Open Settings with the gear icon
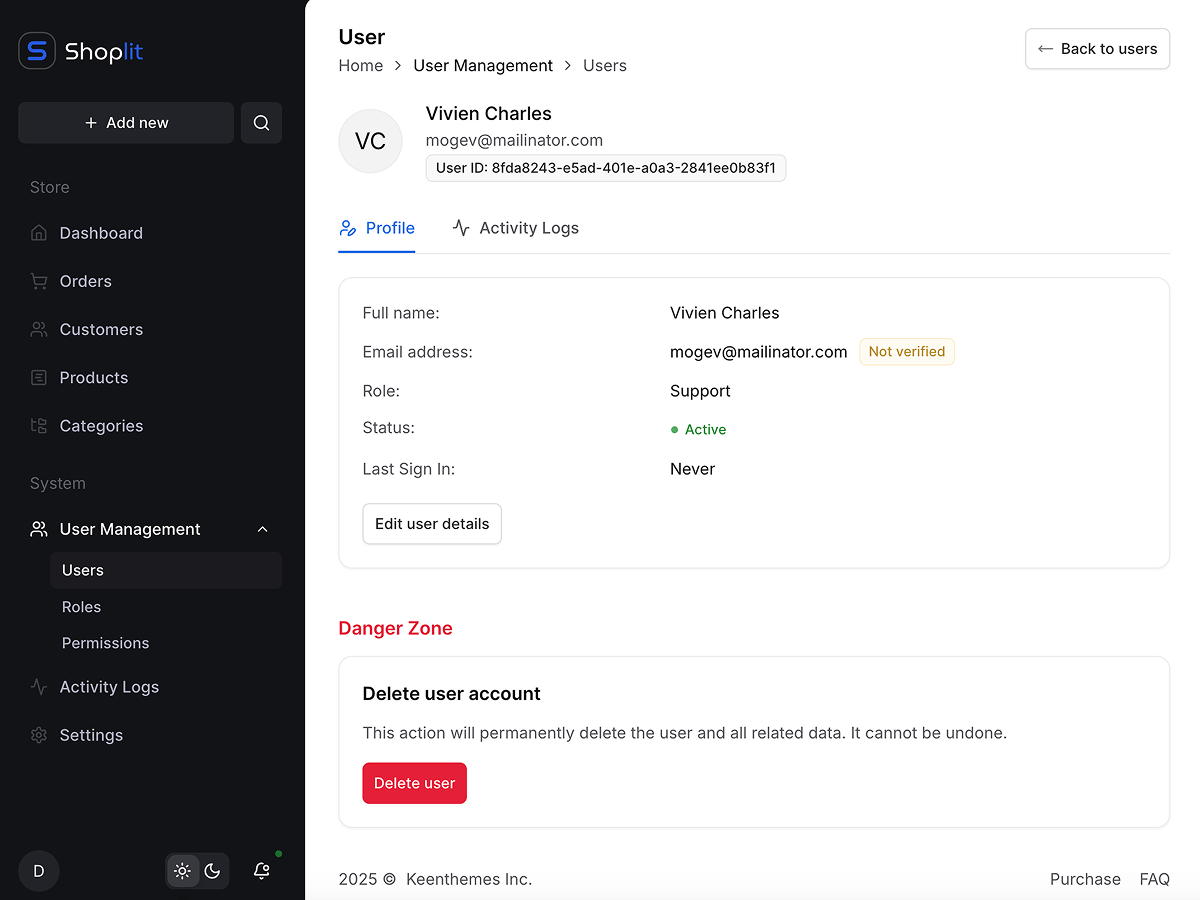This screenshot has width=1200, height=900. pos(39,735)
